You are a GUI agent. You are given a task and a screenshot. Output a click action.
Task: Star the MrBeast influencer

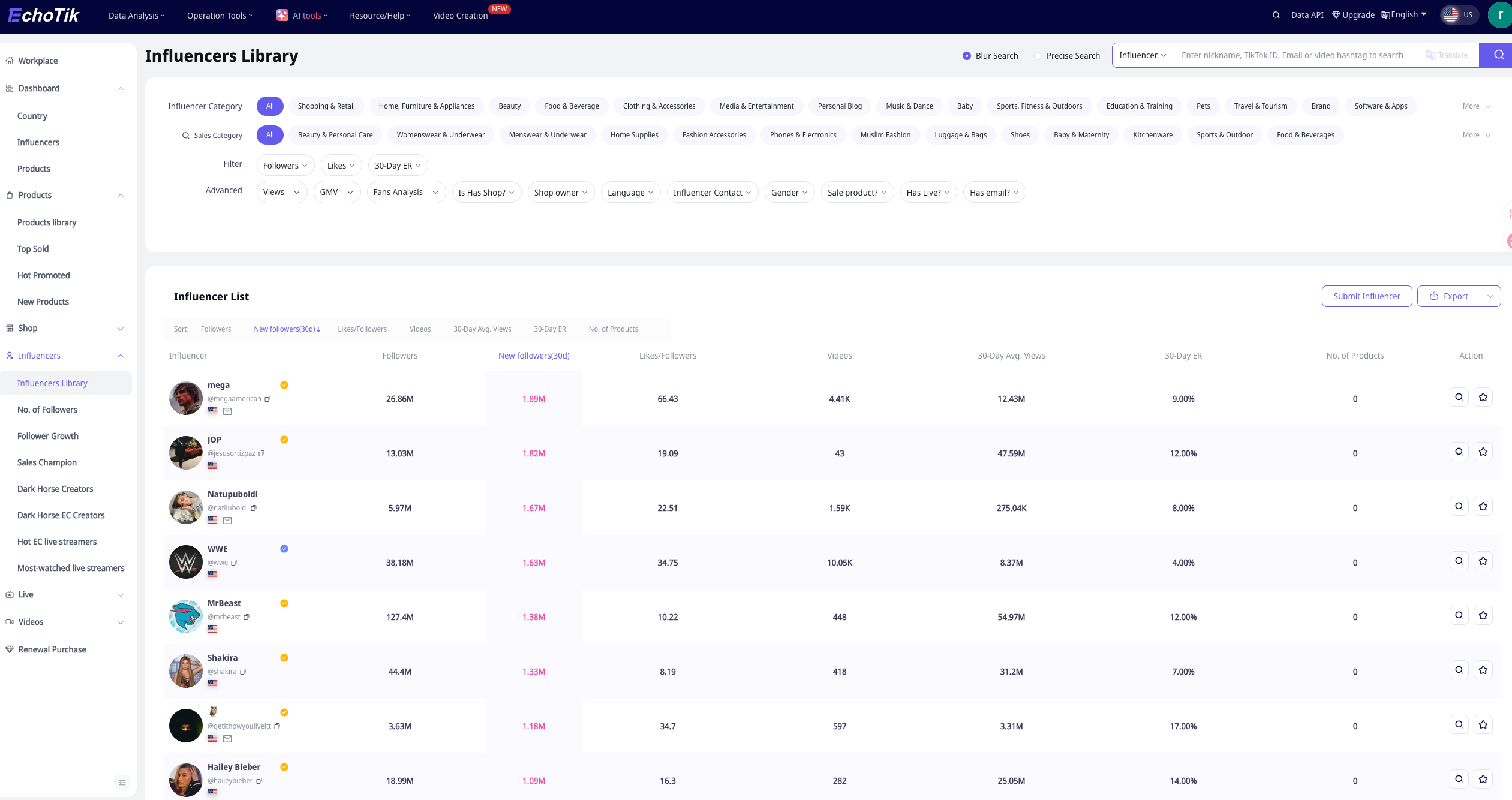[x=1483, y=615]
